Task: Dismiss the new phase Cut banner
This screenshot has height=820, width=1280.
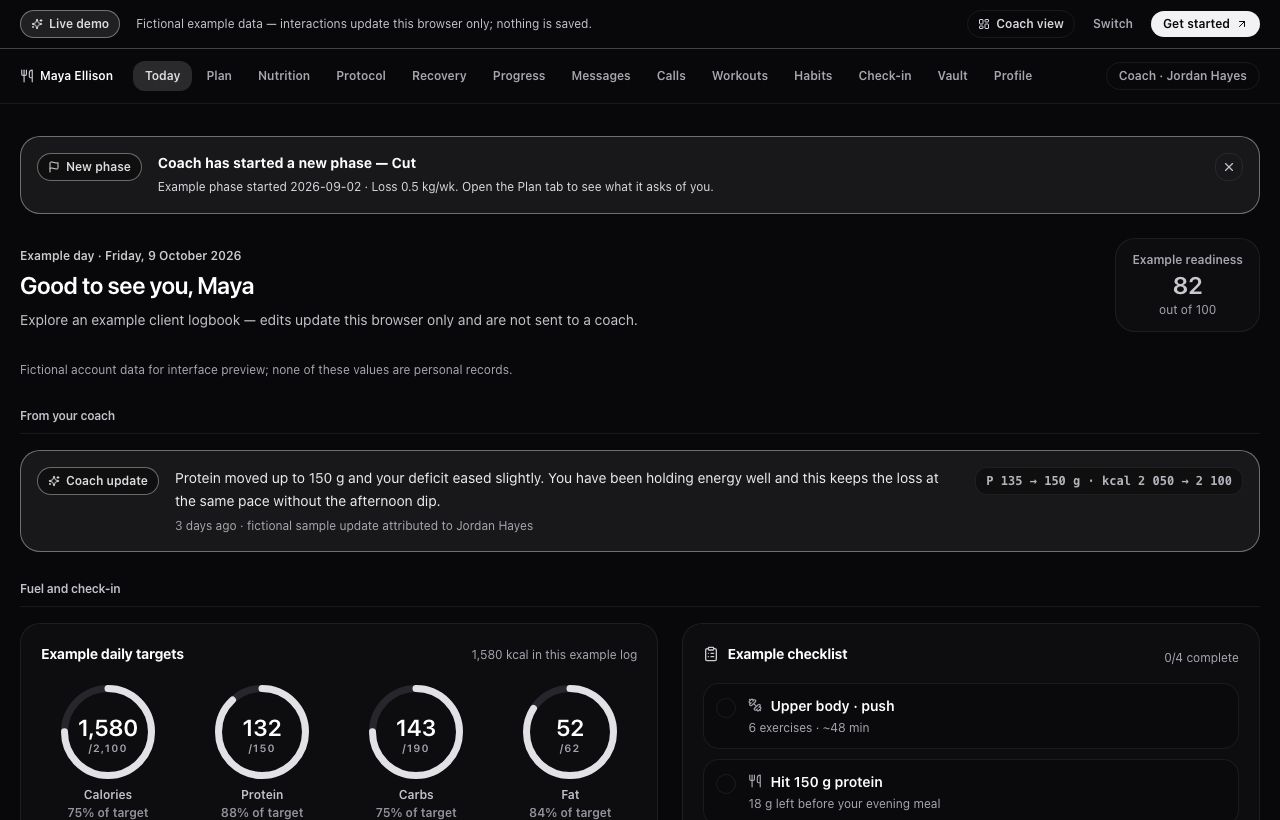Action: point(1229,167)
